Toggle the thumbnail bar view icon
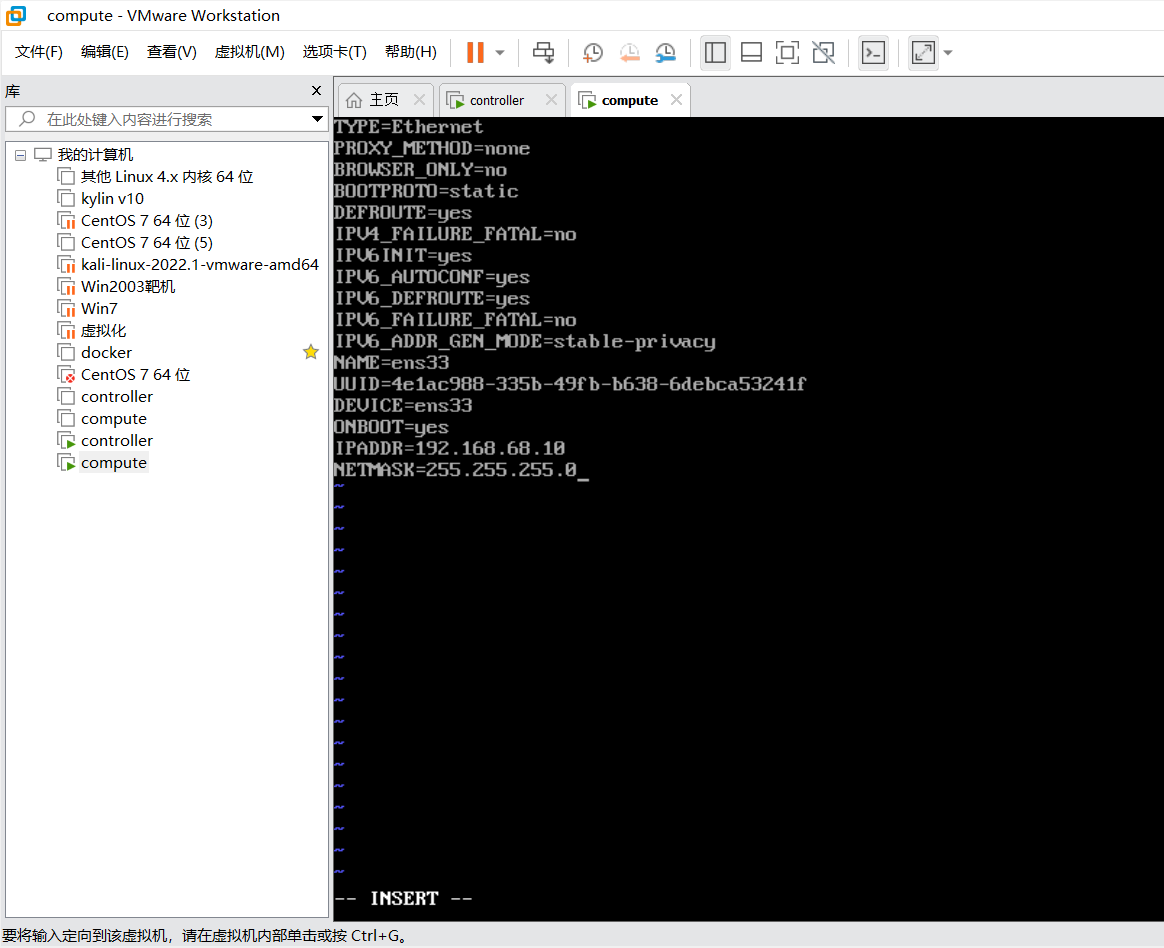1164x948 pixels. (752, 52)
